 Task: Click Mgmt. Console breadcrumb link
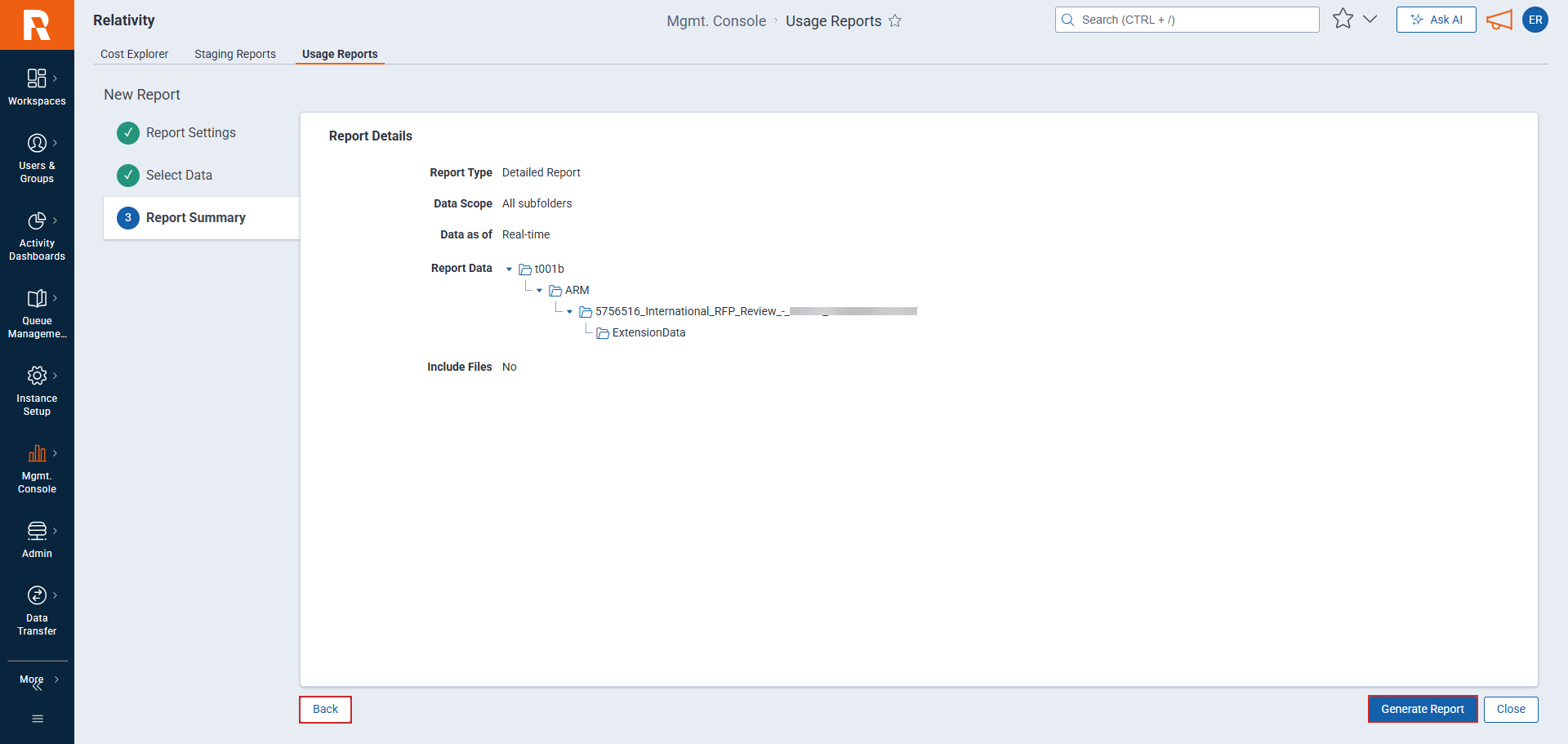click(716, 21)
